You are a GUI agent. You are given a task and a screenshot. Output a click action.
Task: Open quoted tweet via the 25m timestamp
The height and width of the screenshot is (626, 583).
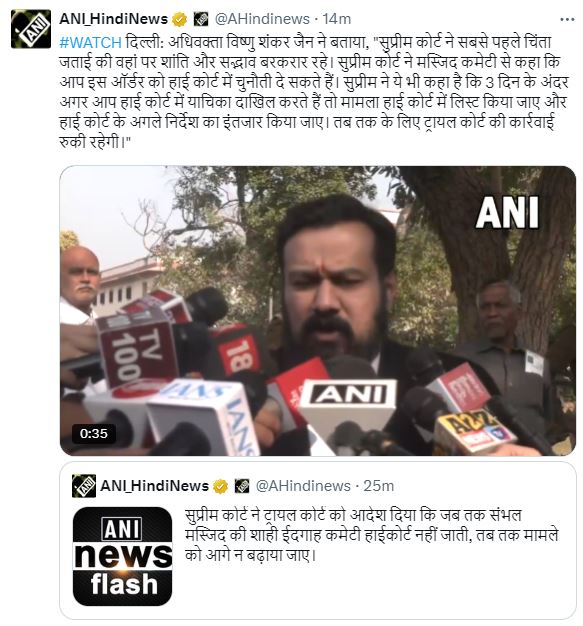click(379, 486)
